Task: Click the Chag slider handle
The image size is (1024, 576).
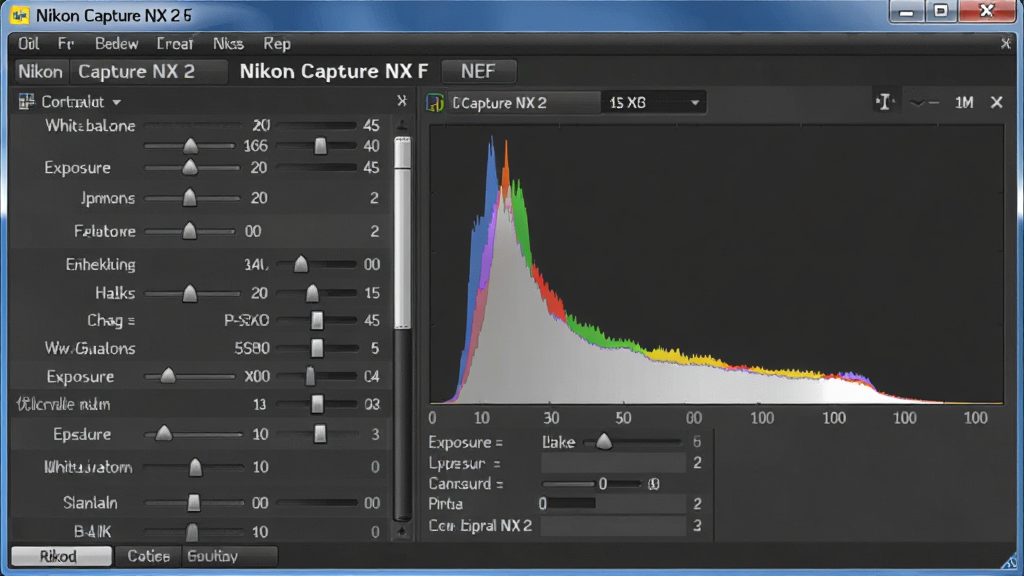Action: coord(317,321)
